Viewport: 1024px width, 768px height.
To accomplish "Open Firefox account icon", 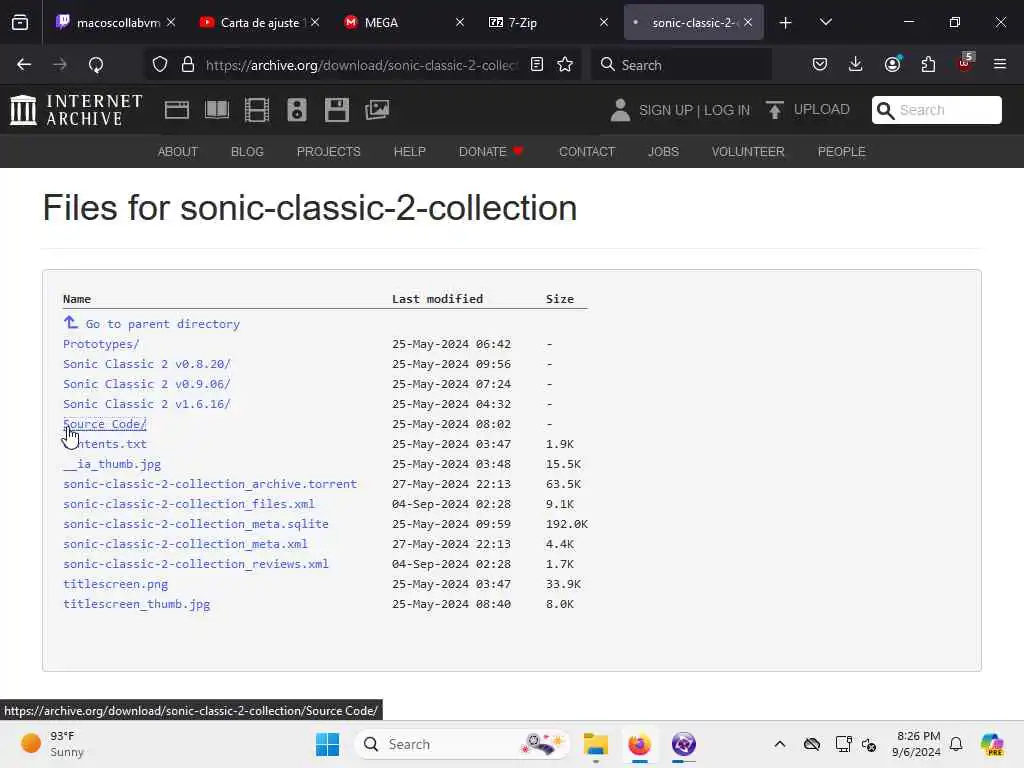I will [893, 65].
